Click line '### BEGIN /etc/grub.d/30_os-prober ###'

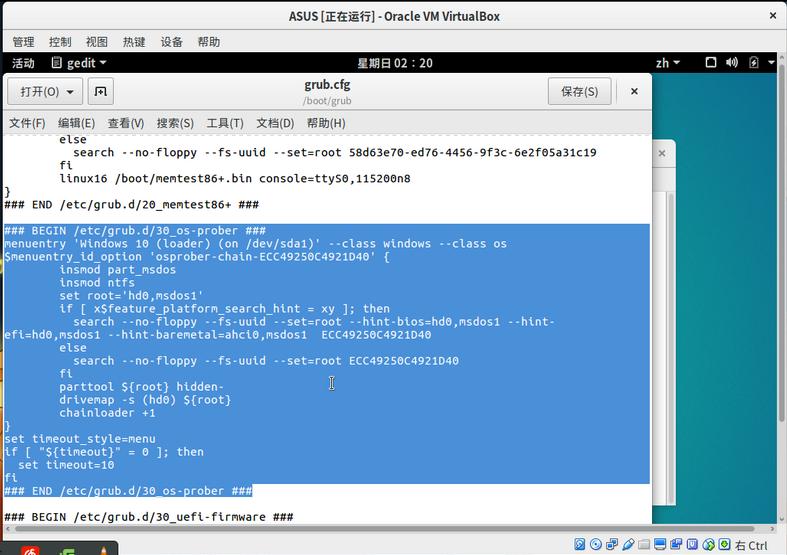click(135, 230)
